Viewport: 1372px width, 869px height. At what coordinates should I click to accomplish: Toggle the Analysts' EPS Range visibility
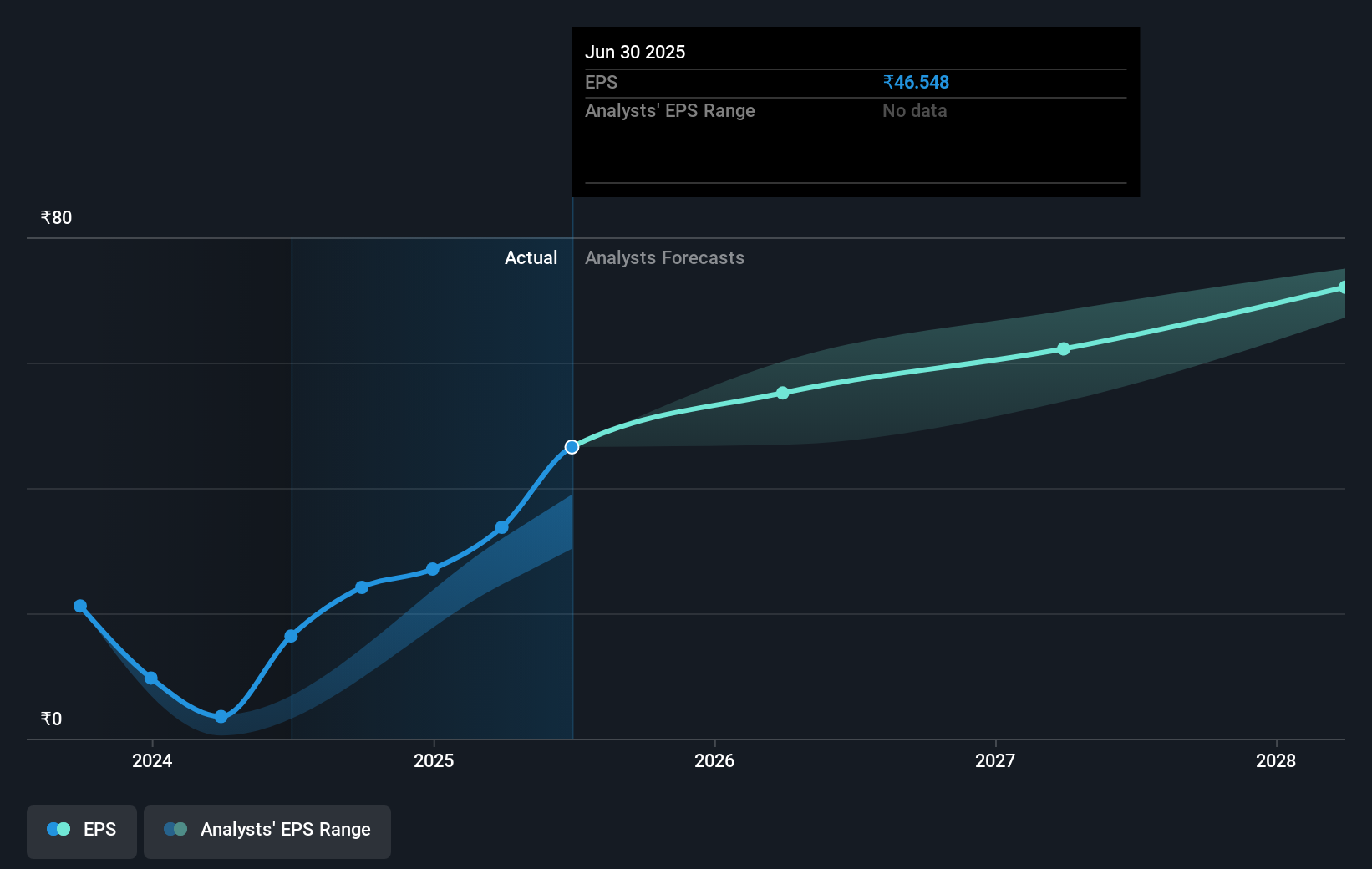(267, 831)
